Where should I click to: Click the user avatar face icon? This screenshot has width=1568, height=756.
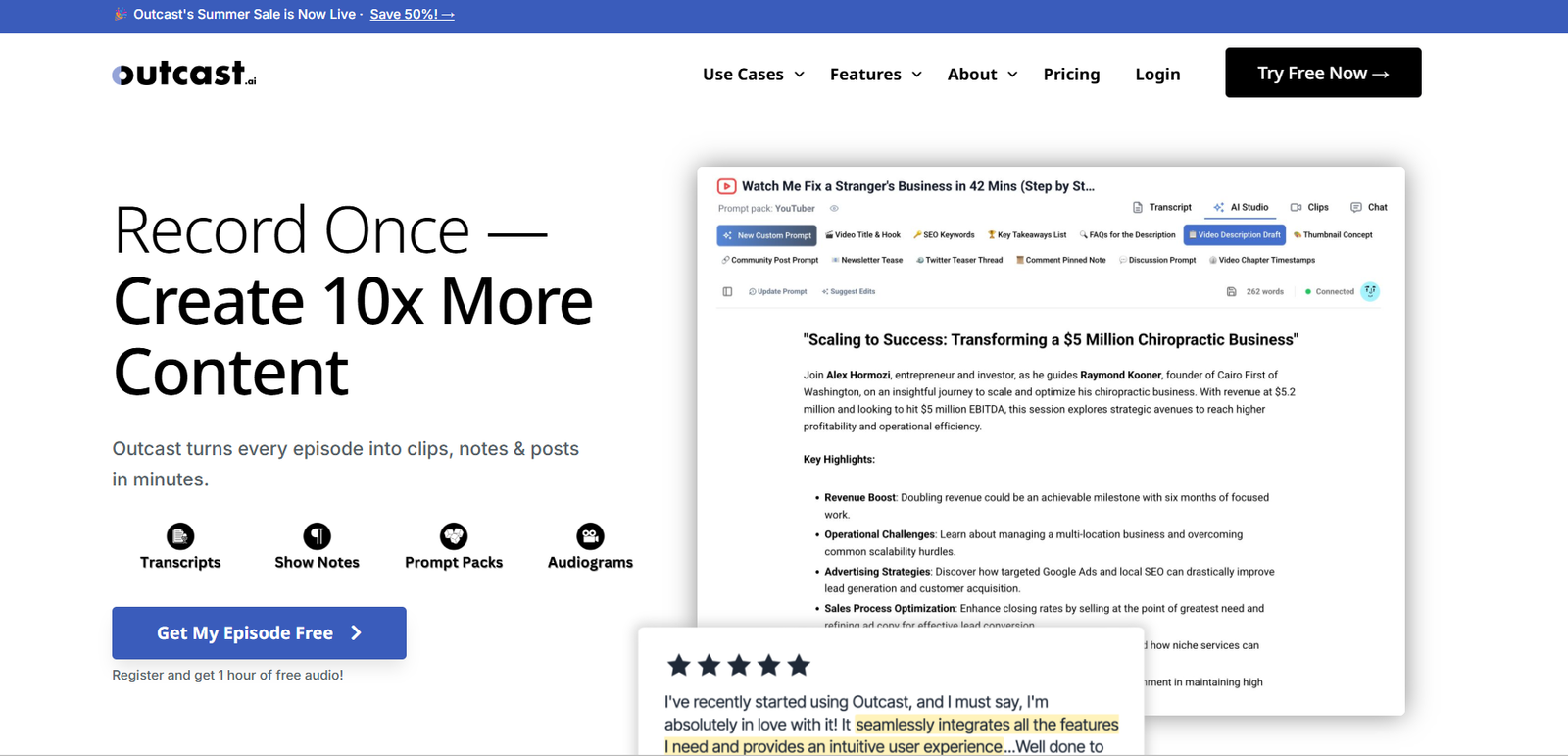click(1370, 291)
